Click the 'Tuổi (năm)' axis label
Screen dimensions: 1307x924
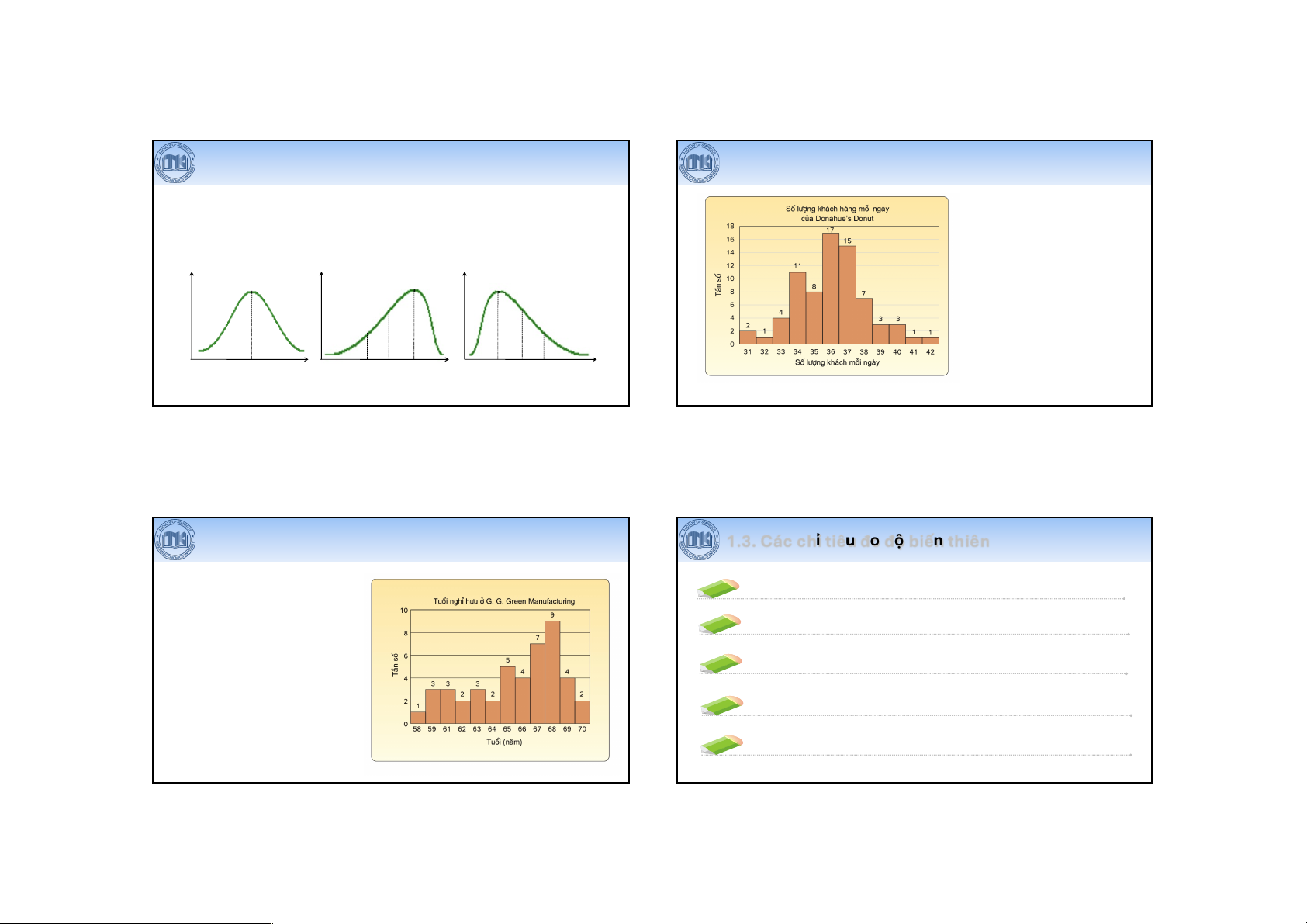click(504, 742)
